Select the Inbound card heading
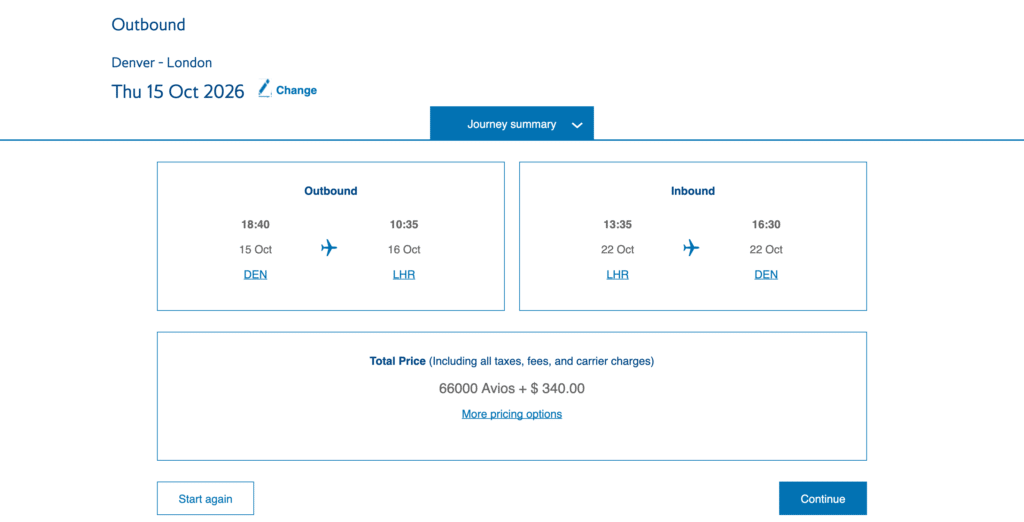 coord(692,191)
